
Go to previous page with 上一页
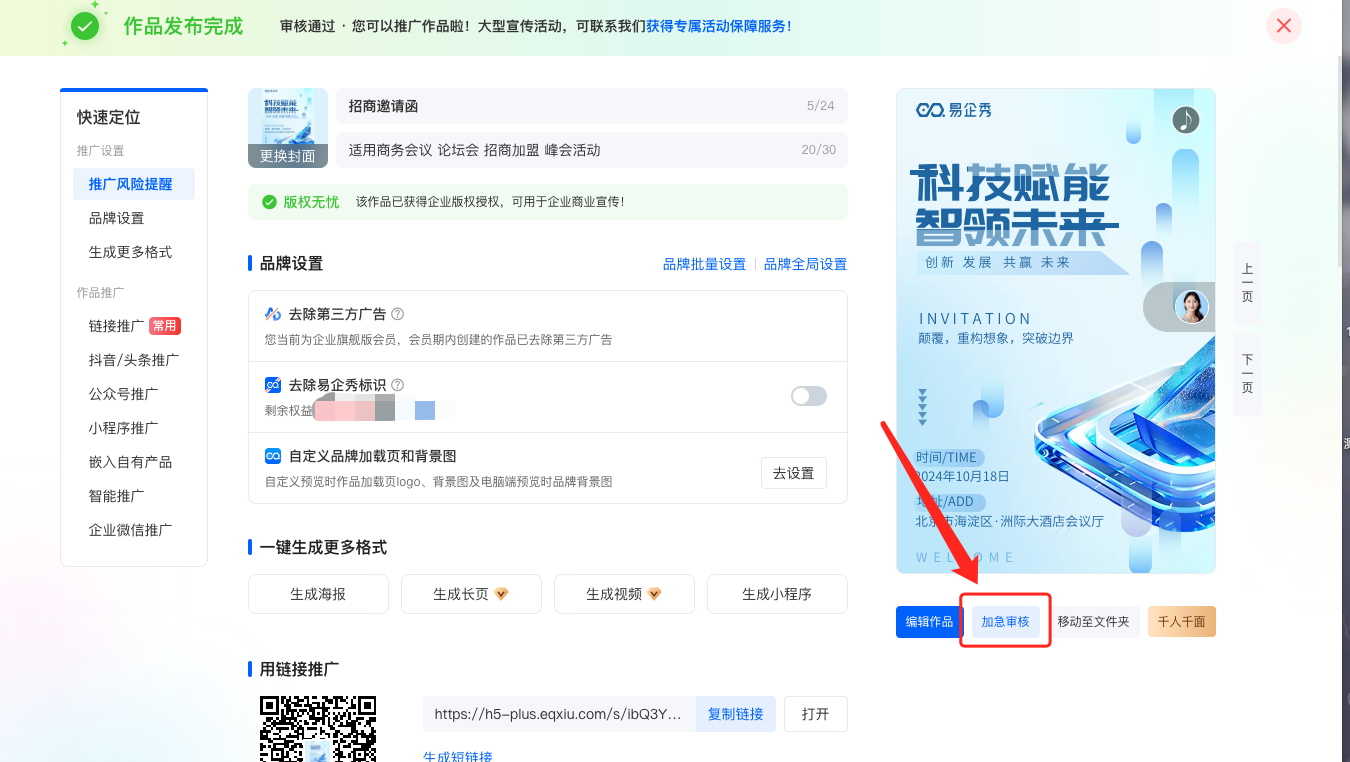coord(1247,283)
